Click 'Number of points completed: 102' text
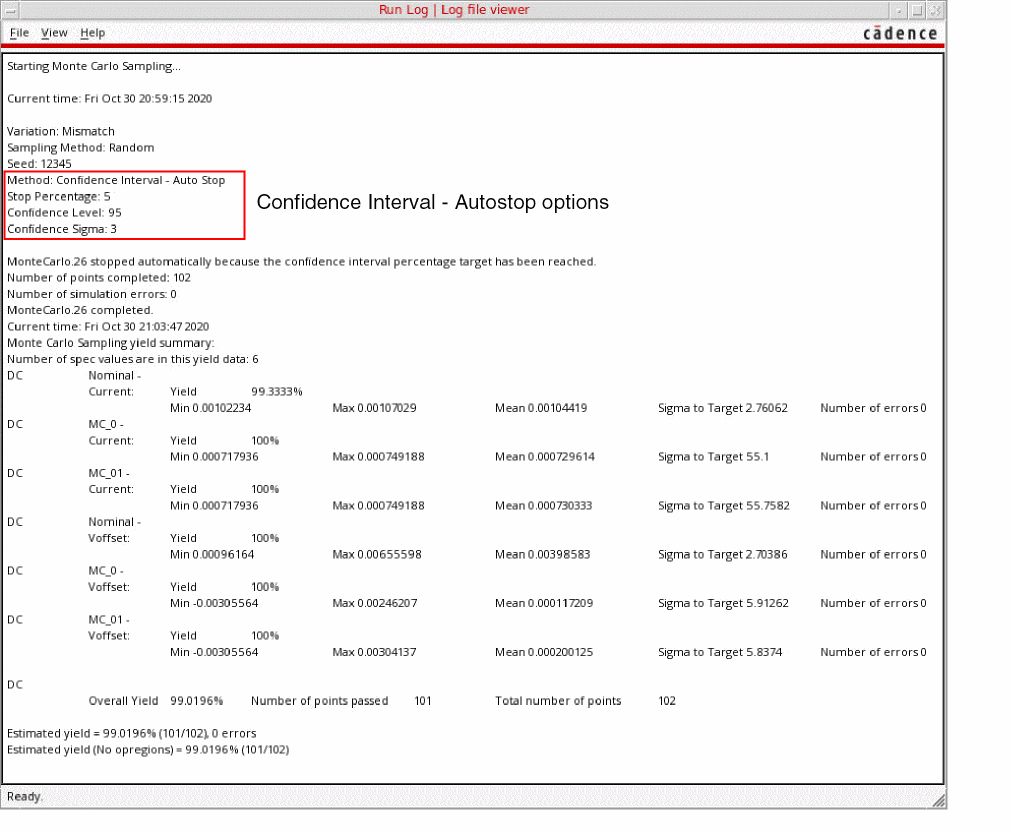Viewport: 1013px width, 832px height. click(x=98, y=278)
